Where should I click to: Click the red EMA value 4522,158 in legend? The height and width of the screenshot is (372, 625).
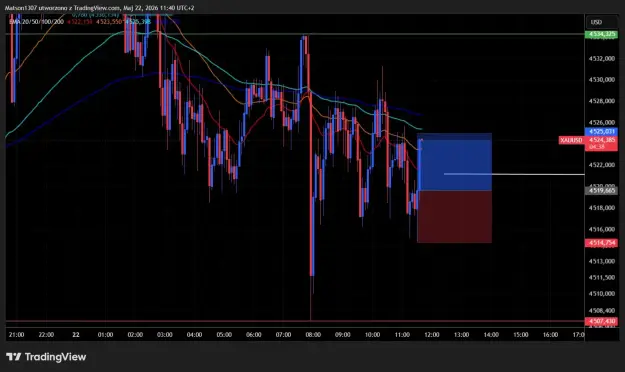point(80,22)
